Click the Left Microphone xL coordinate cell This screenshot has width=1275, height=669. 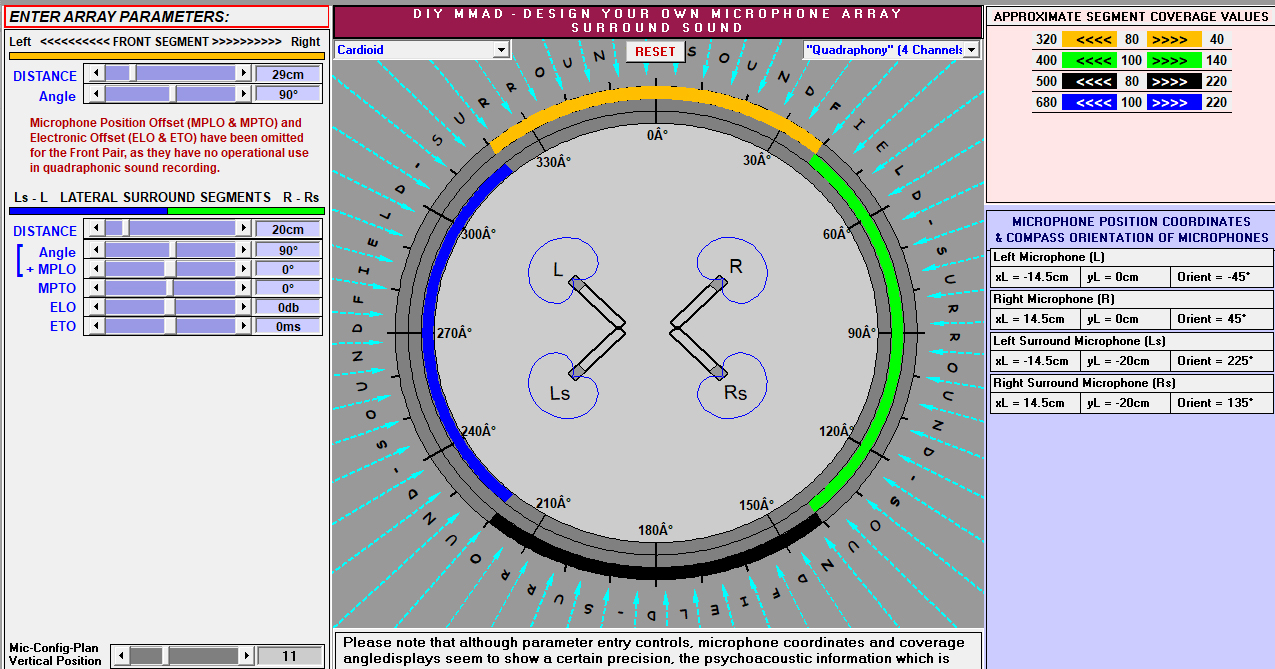coord(1033,277)
